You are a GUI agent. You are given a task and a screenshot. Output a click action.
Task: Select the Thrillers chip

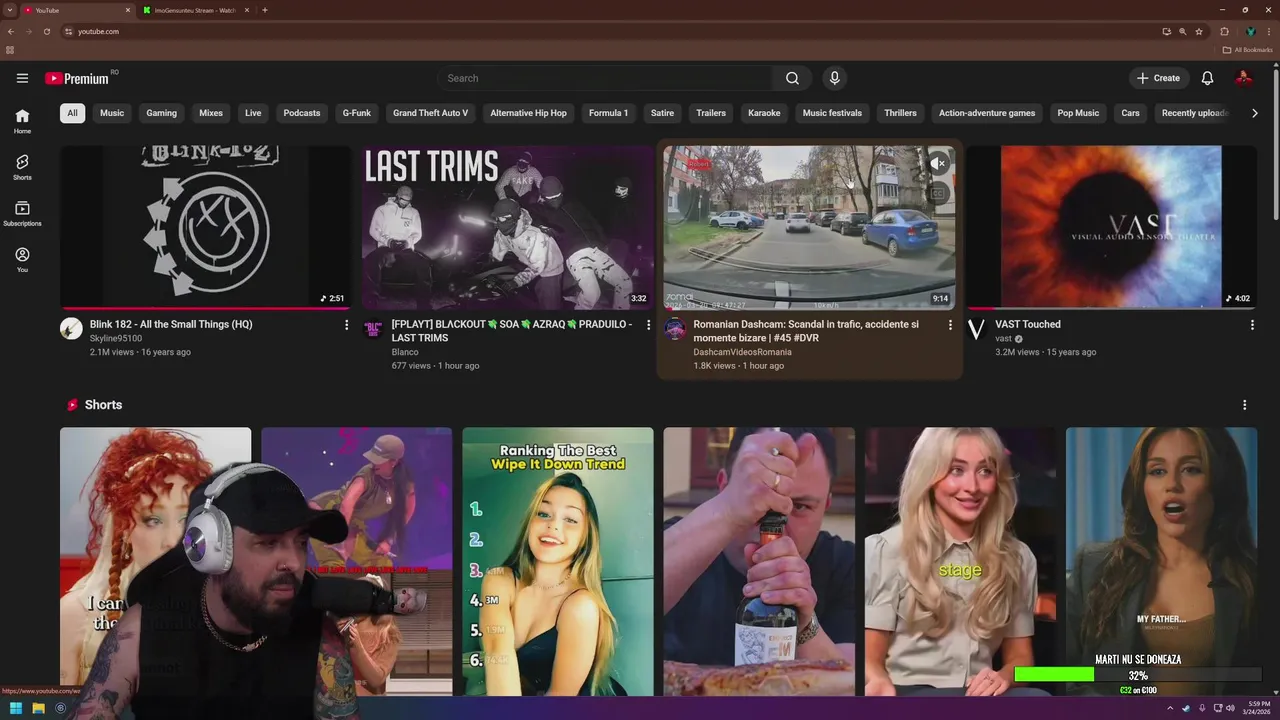tap(900, 113)
